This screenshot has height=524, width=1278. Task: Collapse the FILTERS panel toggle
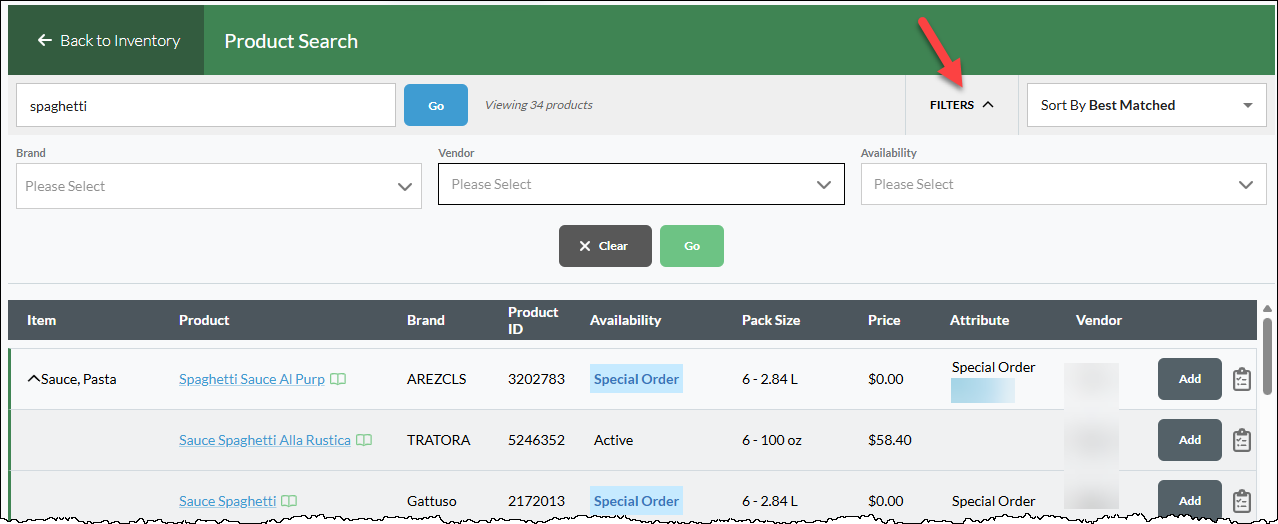click(962, 105)
